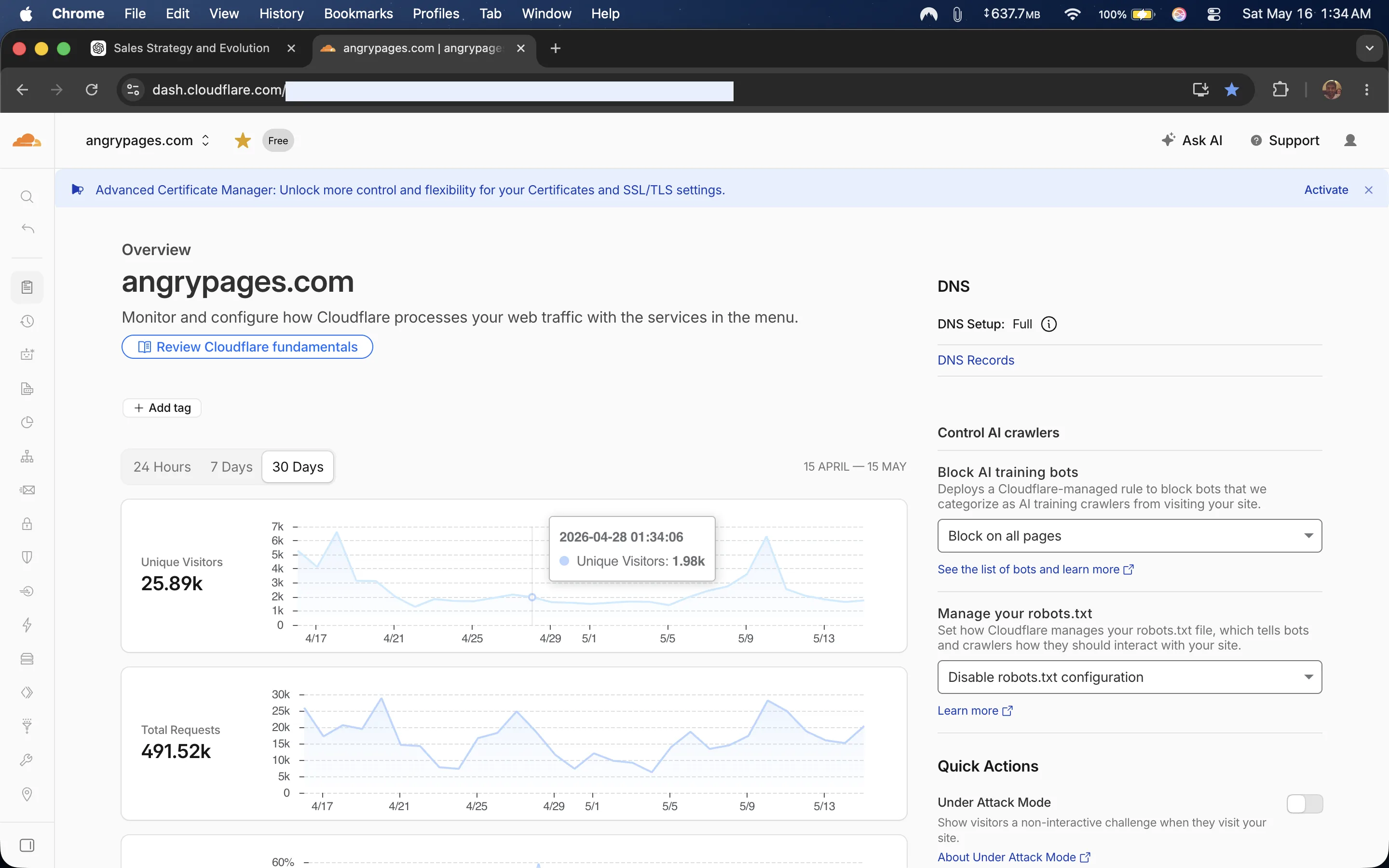
Task: Open the Chrome extensions puzzle icon
Action: [1280, 90]
